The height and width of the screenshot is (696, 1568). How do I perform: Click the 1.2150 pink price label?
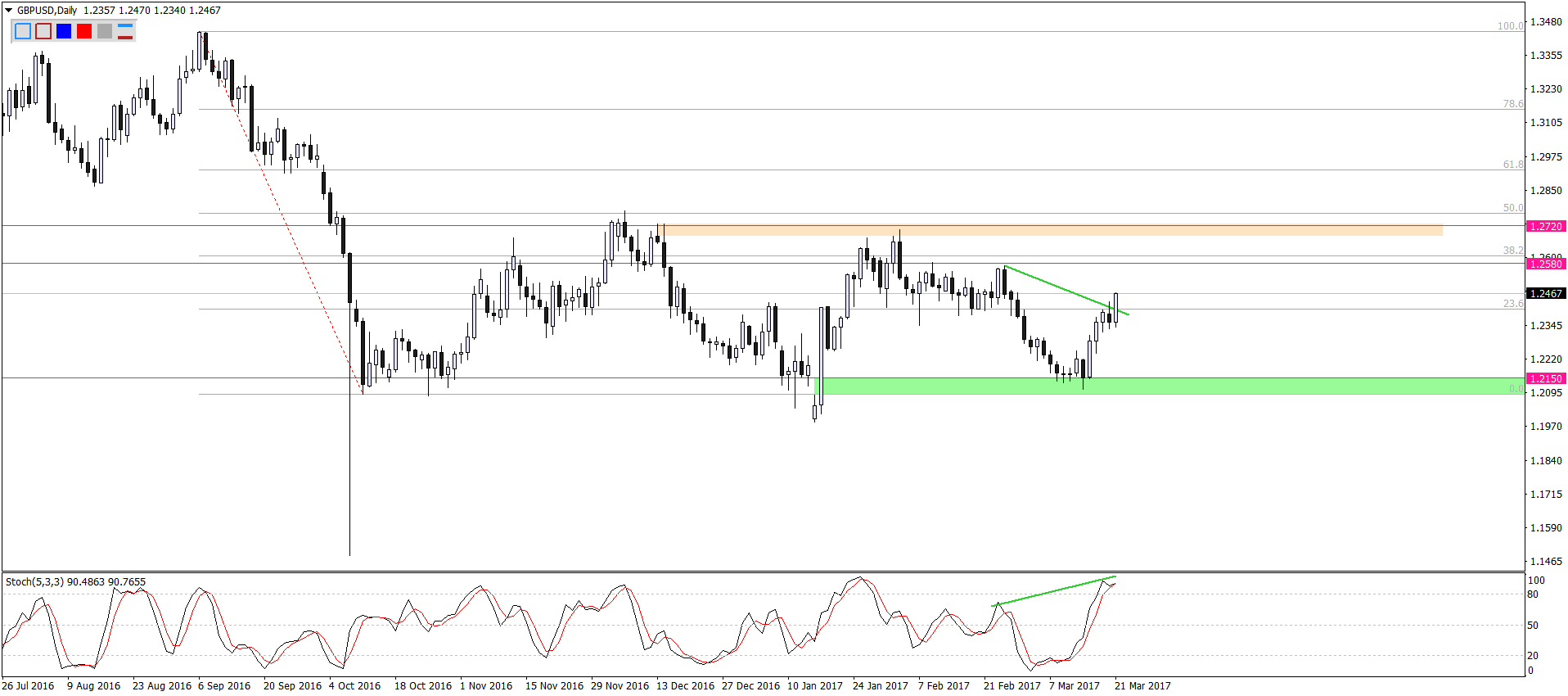pos(1546,378)
